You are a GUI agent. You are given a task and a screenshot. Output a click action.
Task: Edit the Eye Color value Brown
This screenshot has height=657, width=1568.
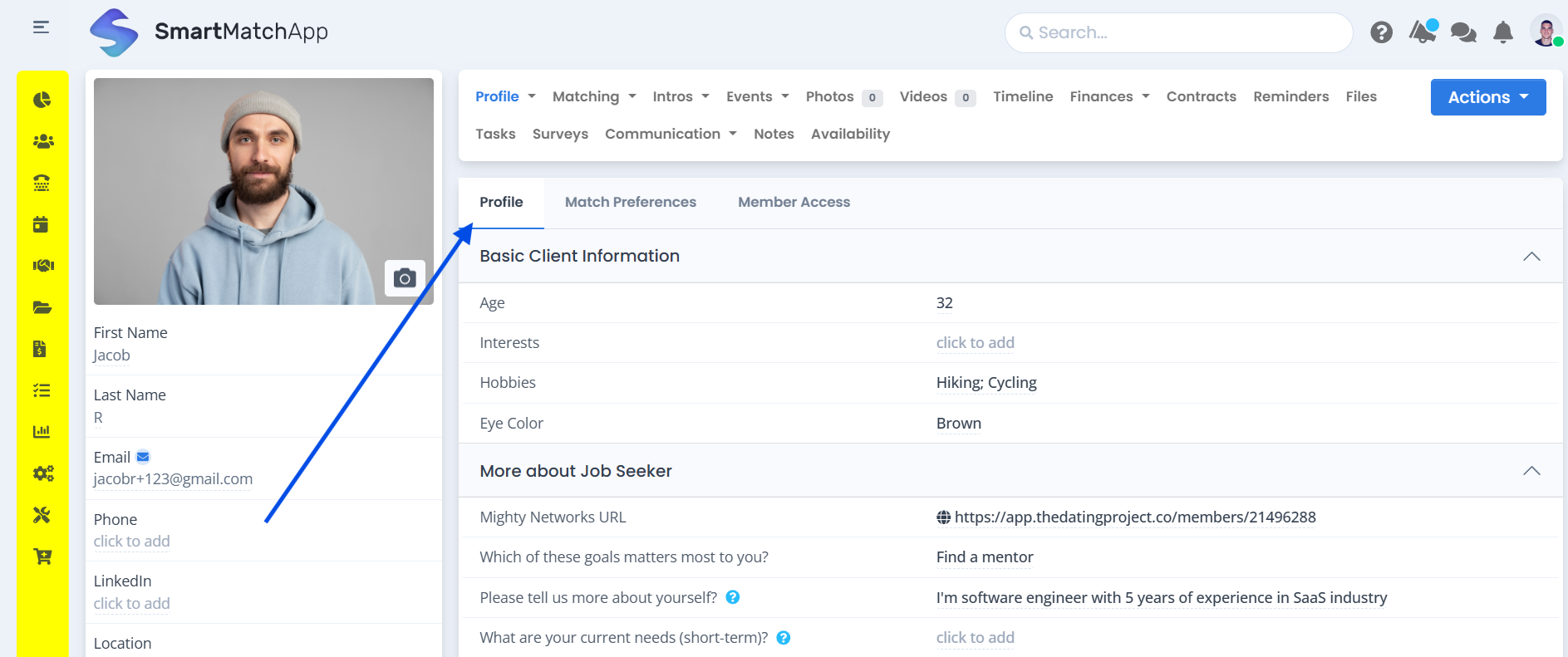(x=959, y=424)
